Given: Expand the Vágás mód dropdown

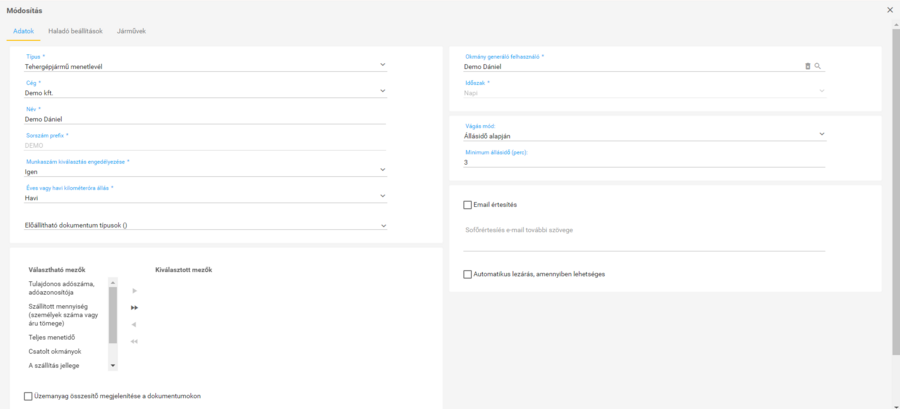Looking at the screenshot, I should pos(644,135).
